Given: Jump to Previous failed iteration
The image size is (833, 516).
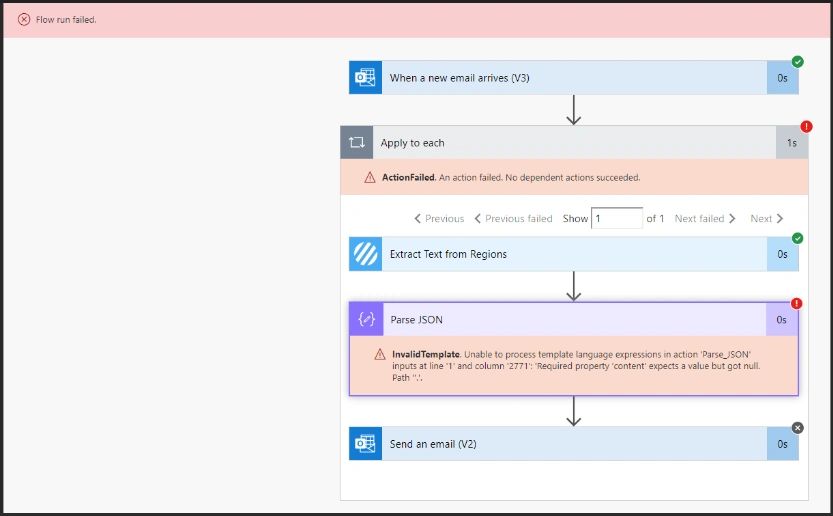Looking at the screenshot, I should [513, 218].
